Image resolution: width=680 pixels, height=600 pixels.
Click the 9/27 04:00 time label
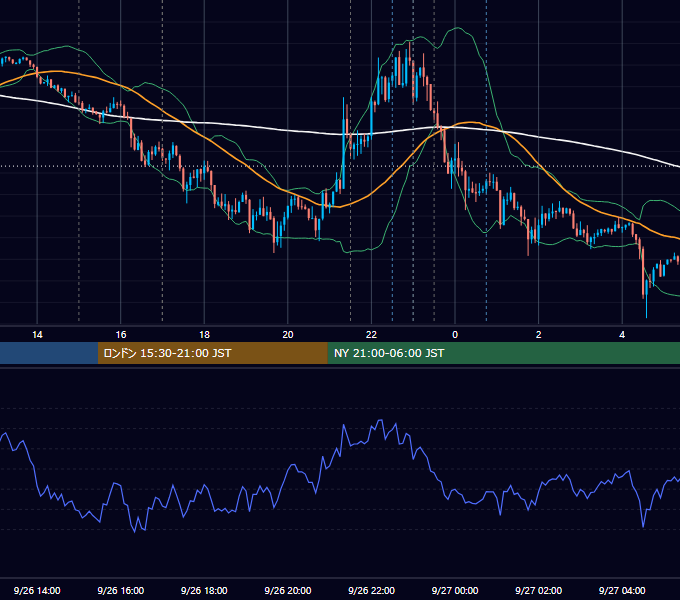622,590
